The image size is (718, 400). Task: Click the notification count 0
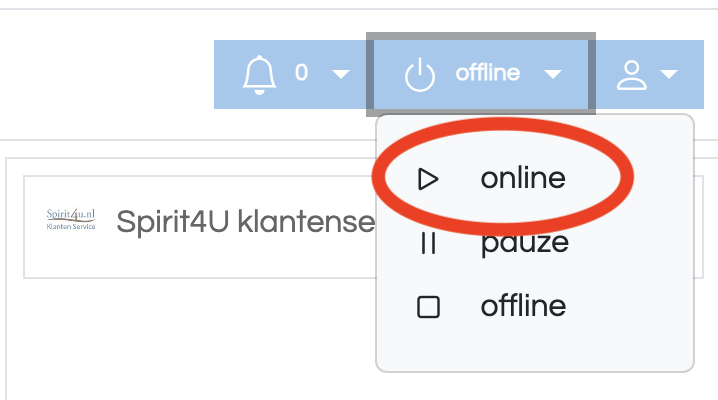click(x=301, y=73)
